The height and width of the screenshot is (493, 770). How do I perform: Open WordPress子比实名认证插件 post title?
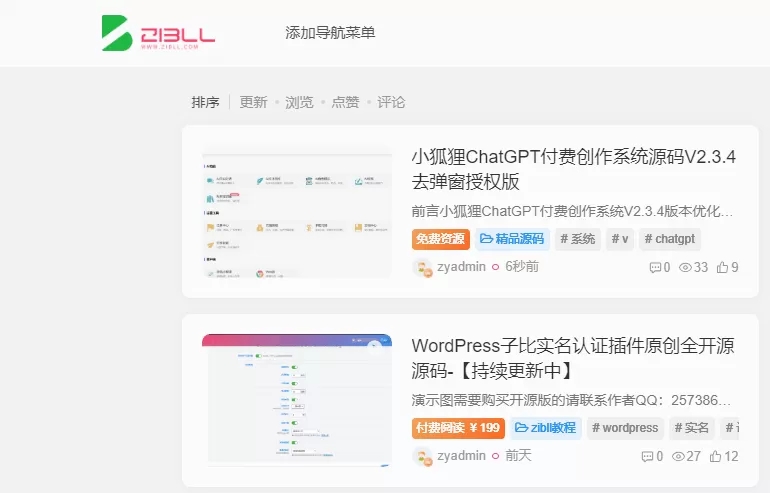[573, 358]
